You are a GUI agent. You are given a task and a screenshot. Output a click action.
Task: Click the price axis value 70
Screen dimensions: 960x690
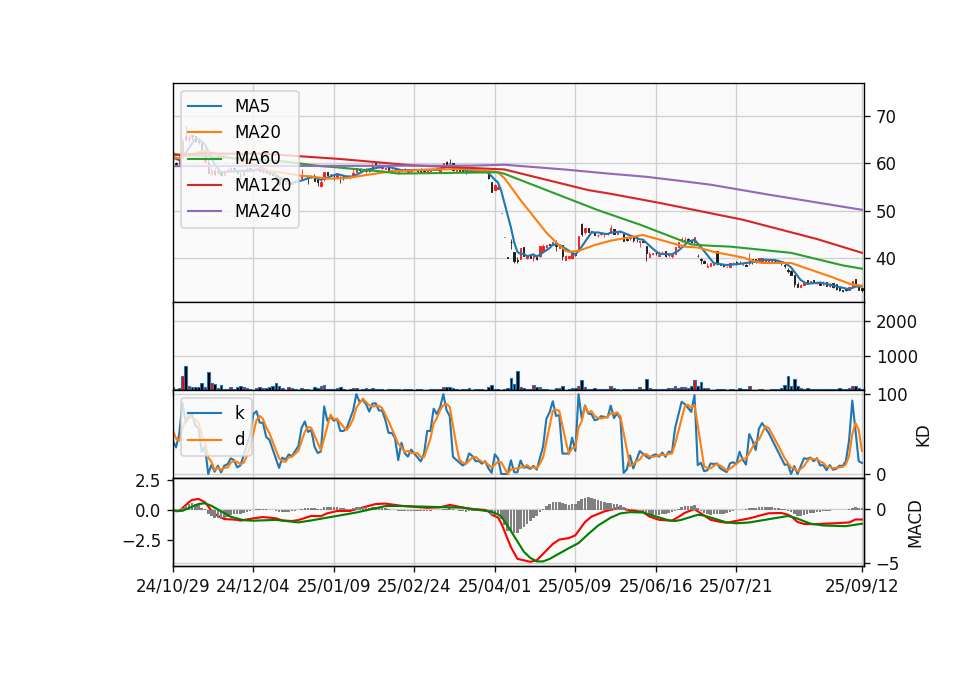[885, 117]
